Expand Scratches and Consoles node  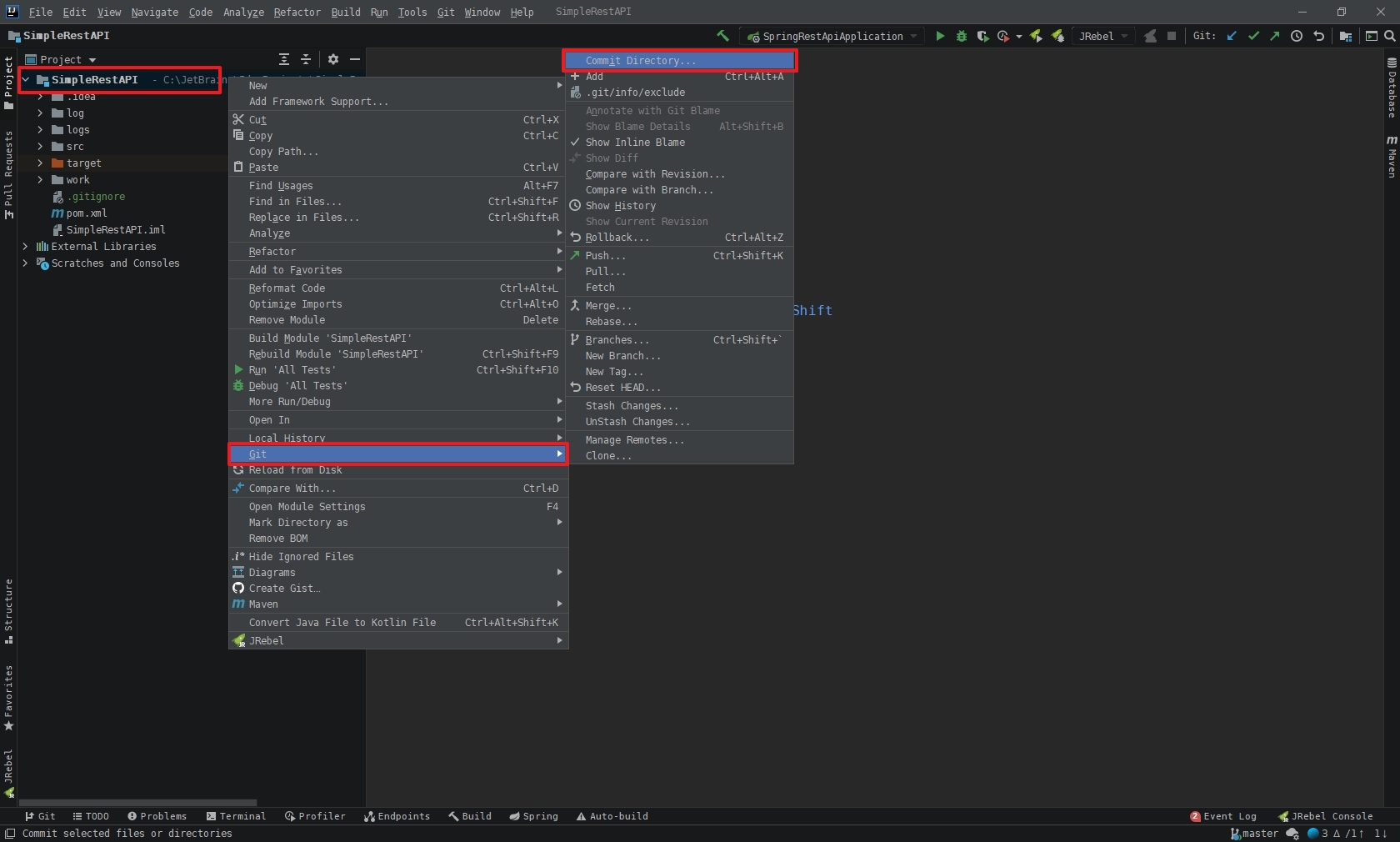coord(25,263)
